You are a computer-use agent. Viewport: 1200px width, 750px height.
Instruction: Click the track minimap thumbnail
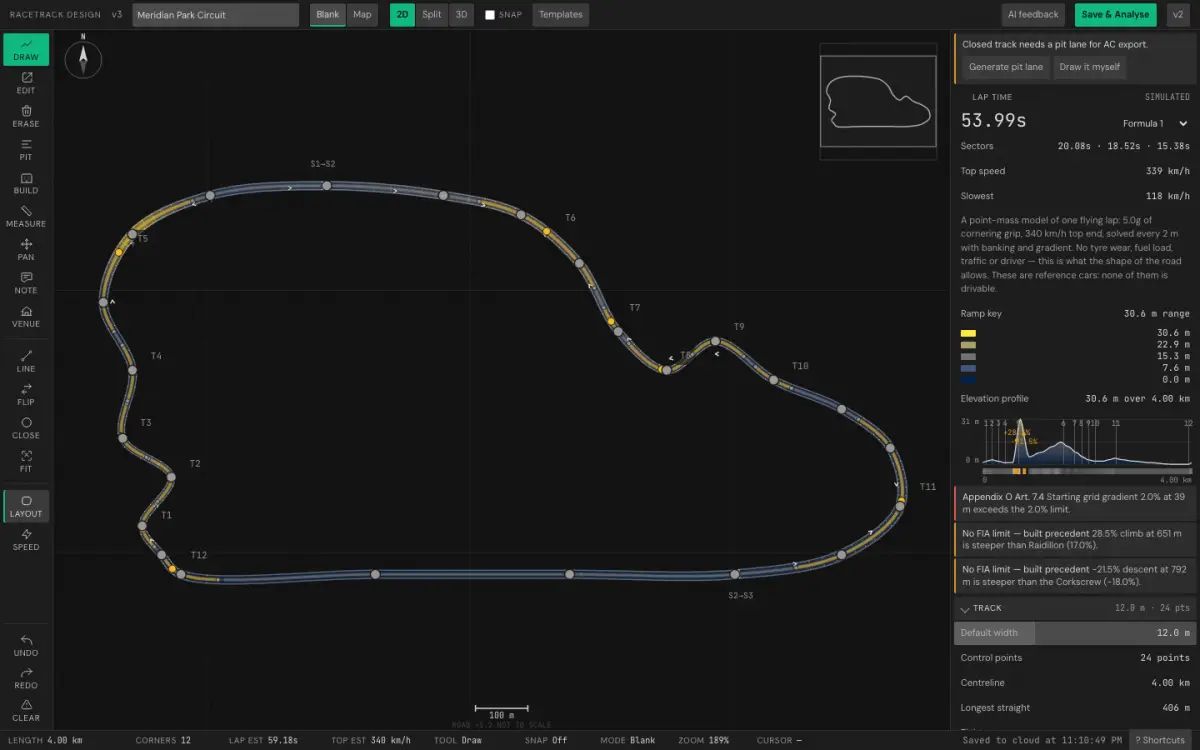(x=878, y=100)
